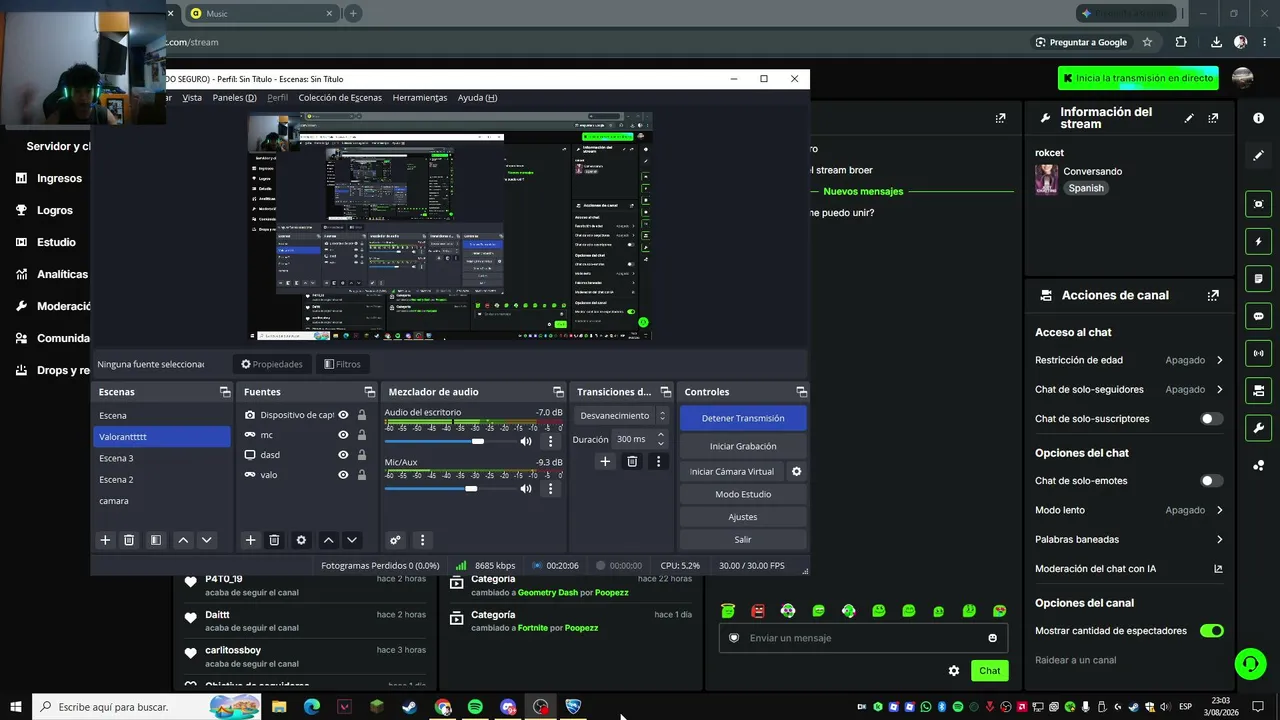This screenshot has width=1280, height=720.
Task: Open the green support headset bubble
Action: [1249, 663]
